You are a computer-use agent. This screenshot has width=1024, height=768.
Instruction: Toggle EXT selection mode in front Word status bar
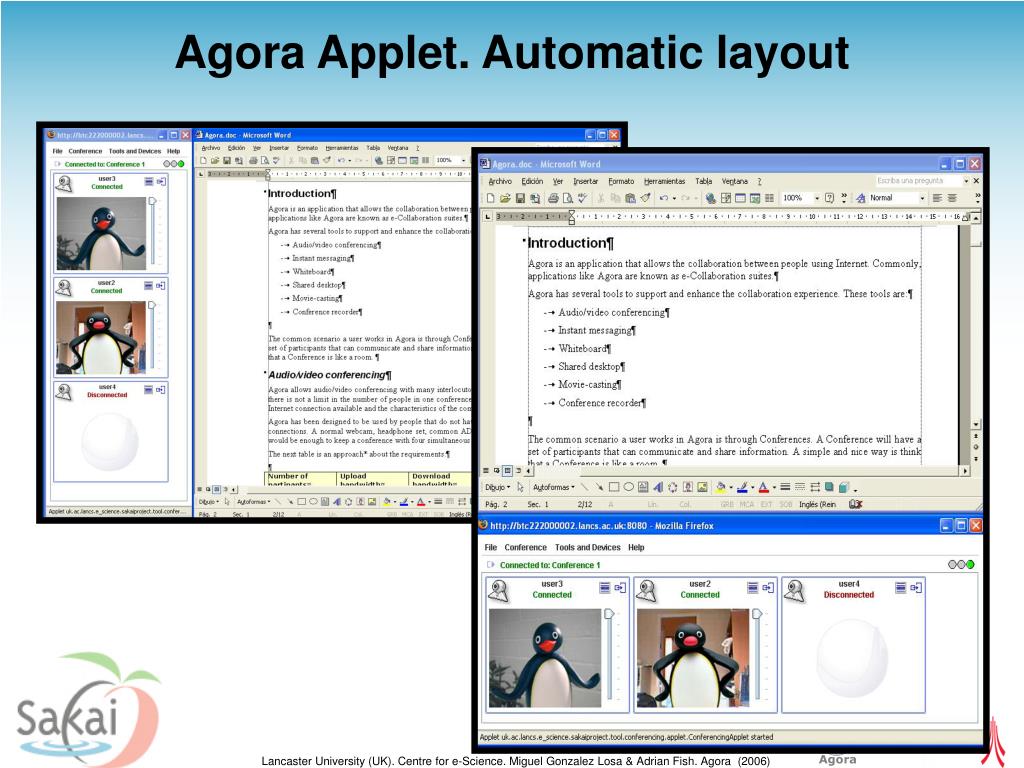[766, 504]
